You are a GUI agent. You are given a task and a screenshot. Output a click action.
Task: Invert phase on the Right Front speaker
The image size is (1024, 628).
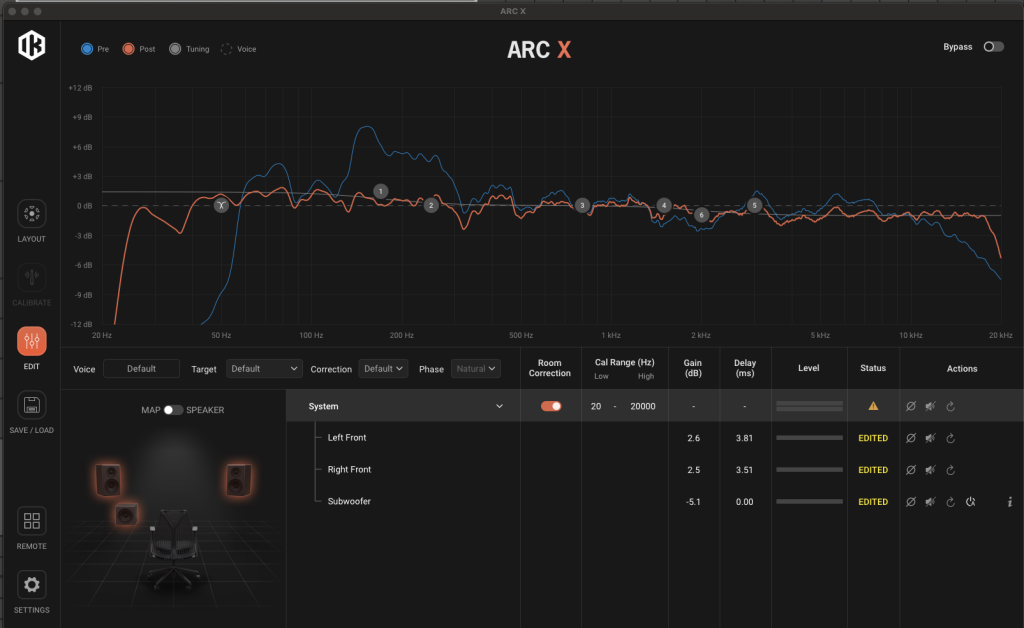[x=910, y=470]
